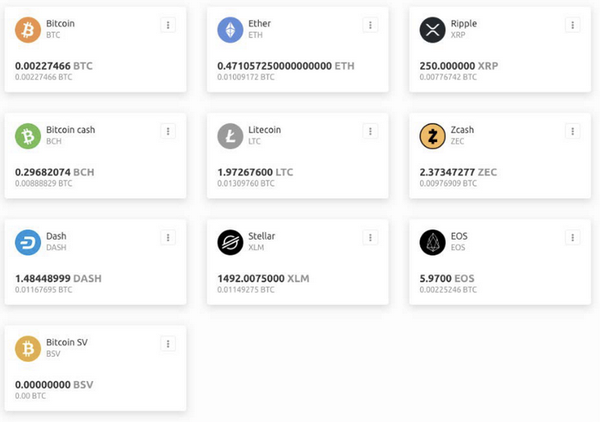Viewport: 600px width, 422px height.
Task: Click the green Bitcoin cash icon
Action: coord(28,136)
